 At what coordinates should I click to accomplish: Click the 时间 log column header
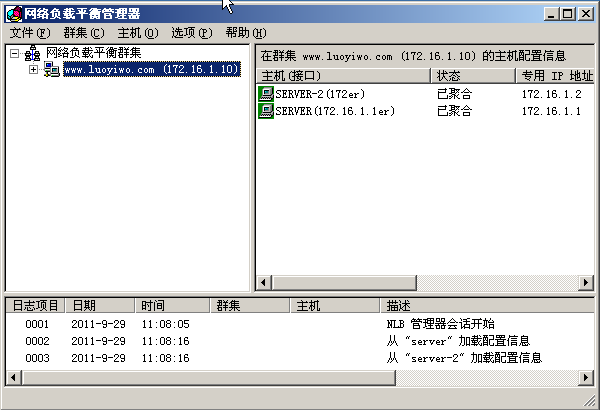click(x=173, y=305)
